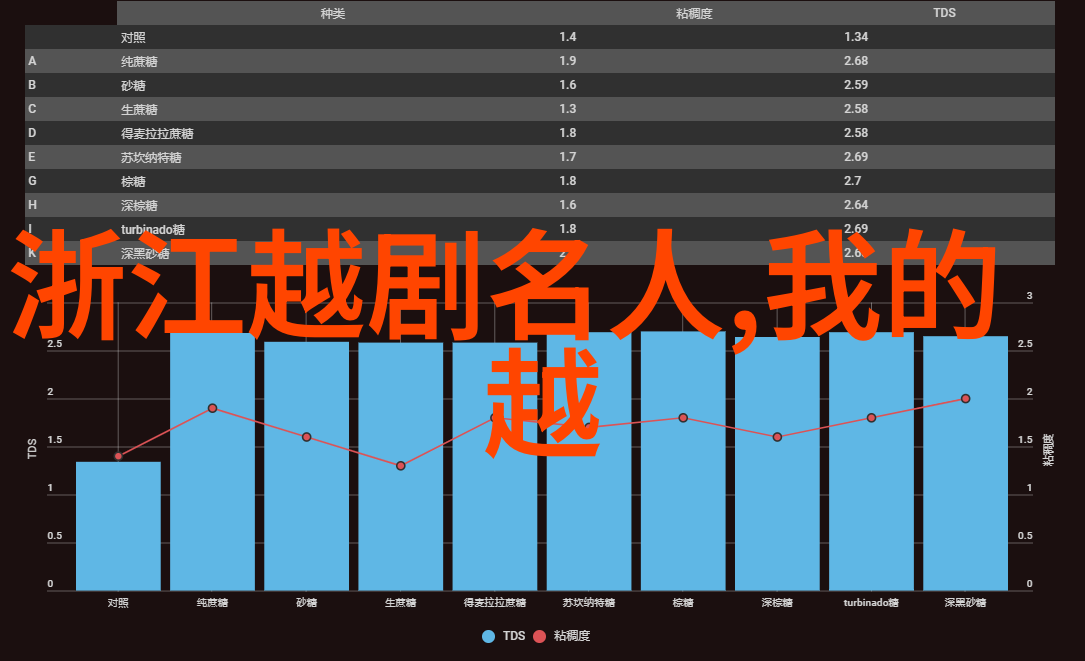1085x661 pixels.
Task: Click row letter A in the table
Action: [x=32, y=61]
